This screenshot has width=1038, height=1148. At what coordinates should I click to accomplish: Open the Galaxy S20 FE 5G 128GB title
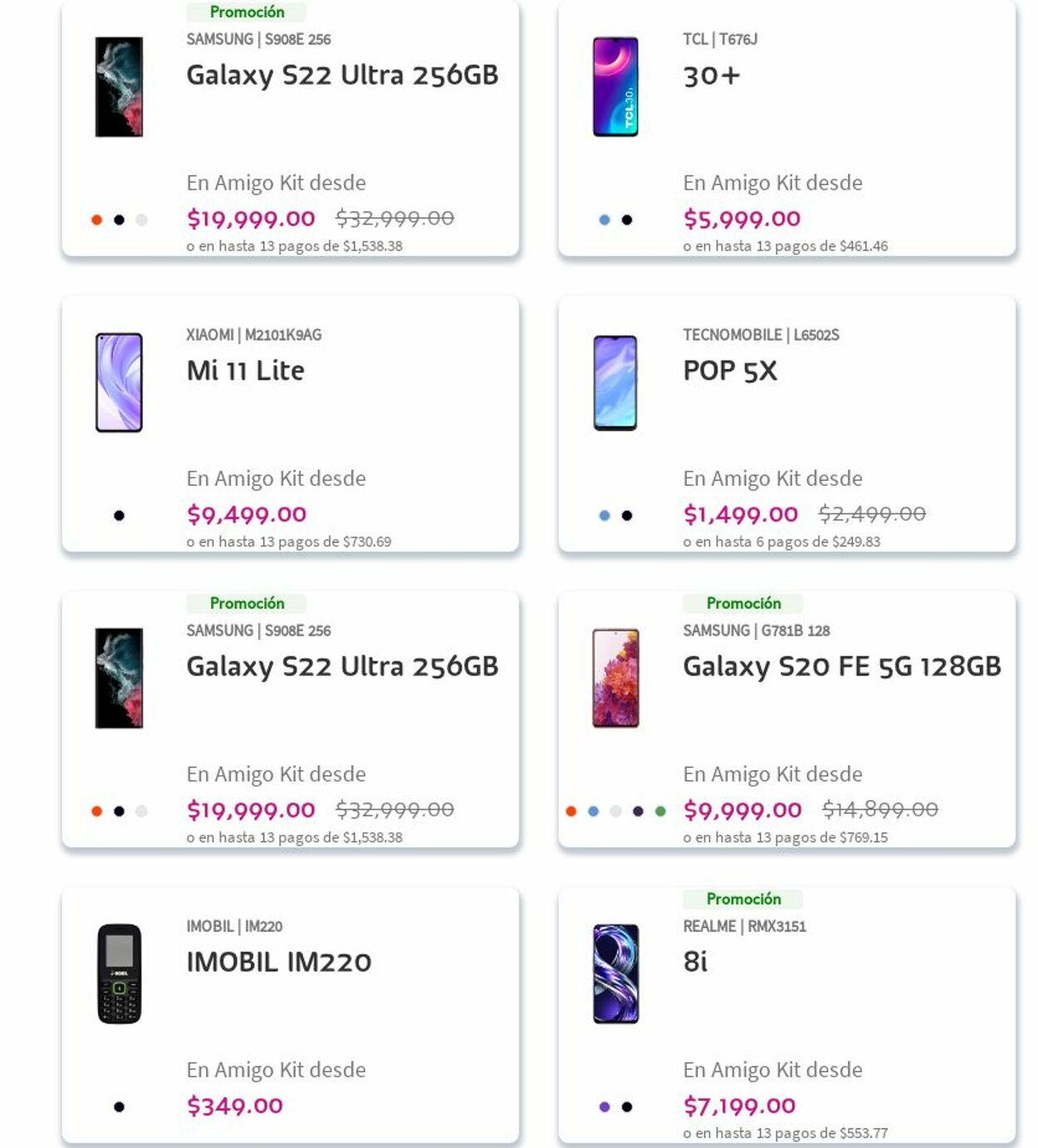tap(841, 666)
